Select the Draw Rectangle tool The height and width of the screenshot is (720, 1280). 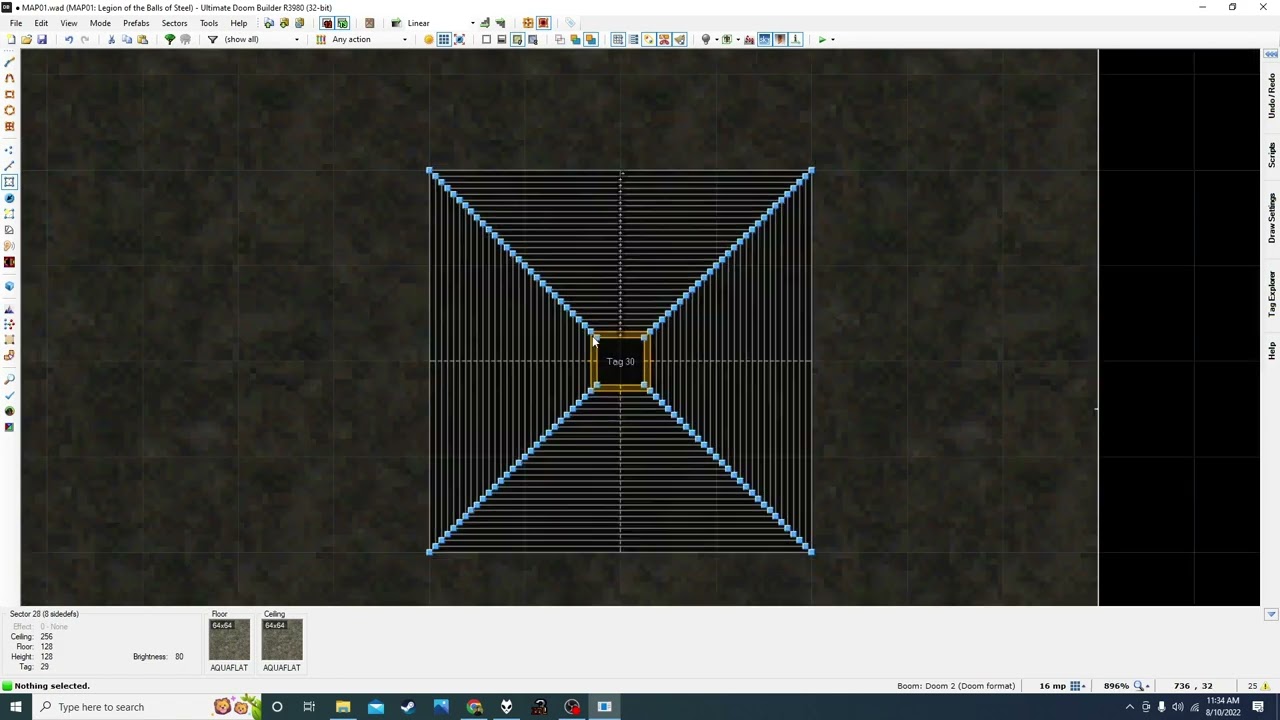coord(9,94)
